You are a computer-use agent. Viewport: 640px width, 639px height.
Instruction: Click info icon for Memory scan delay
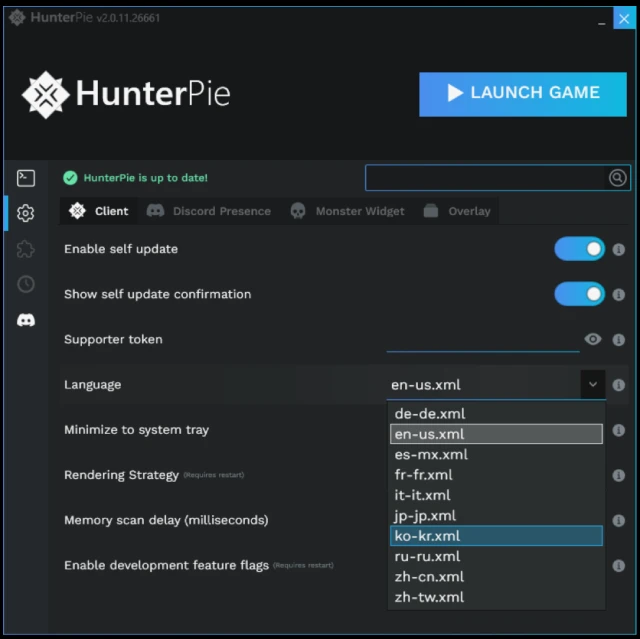(618, 520)
